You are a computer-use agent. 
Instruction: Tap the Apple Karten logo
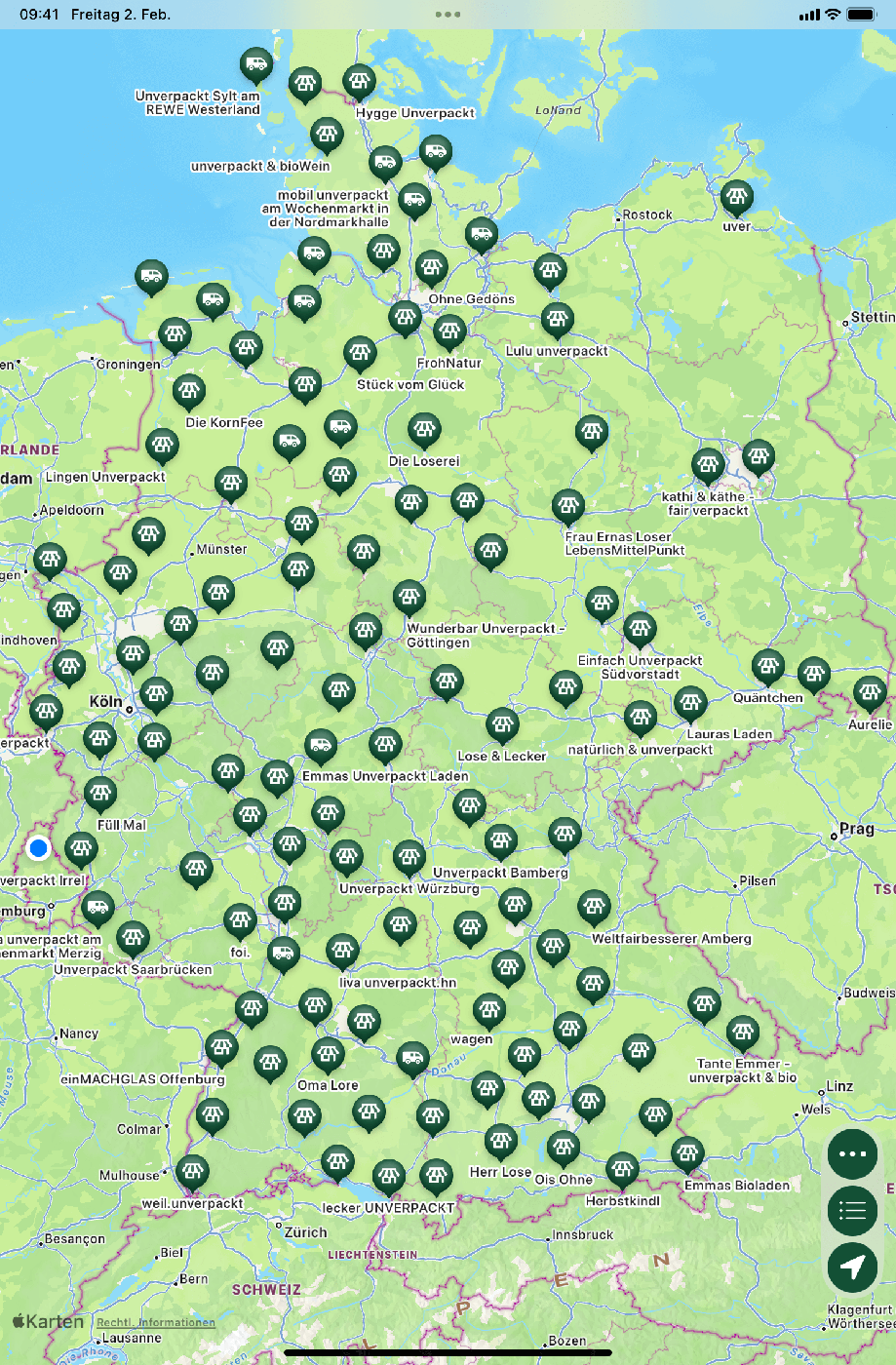coord(48,1322)
